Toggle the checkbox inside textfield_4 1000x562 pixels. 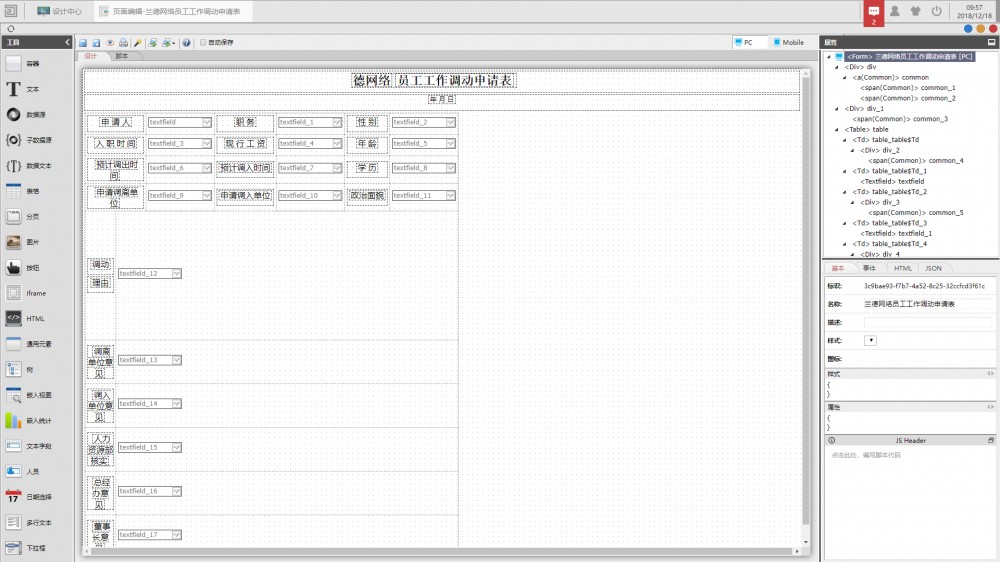[337, 144]
